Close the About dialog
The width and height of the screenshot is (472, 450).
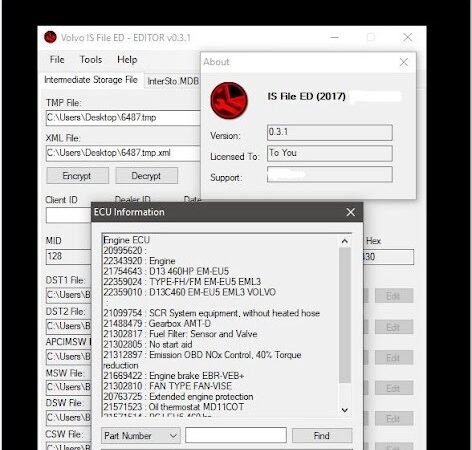(404, 62)
